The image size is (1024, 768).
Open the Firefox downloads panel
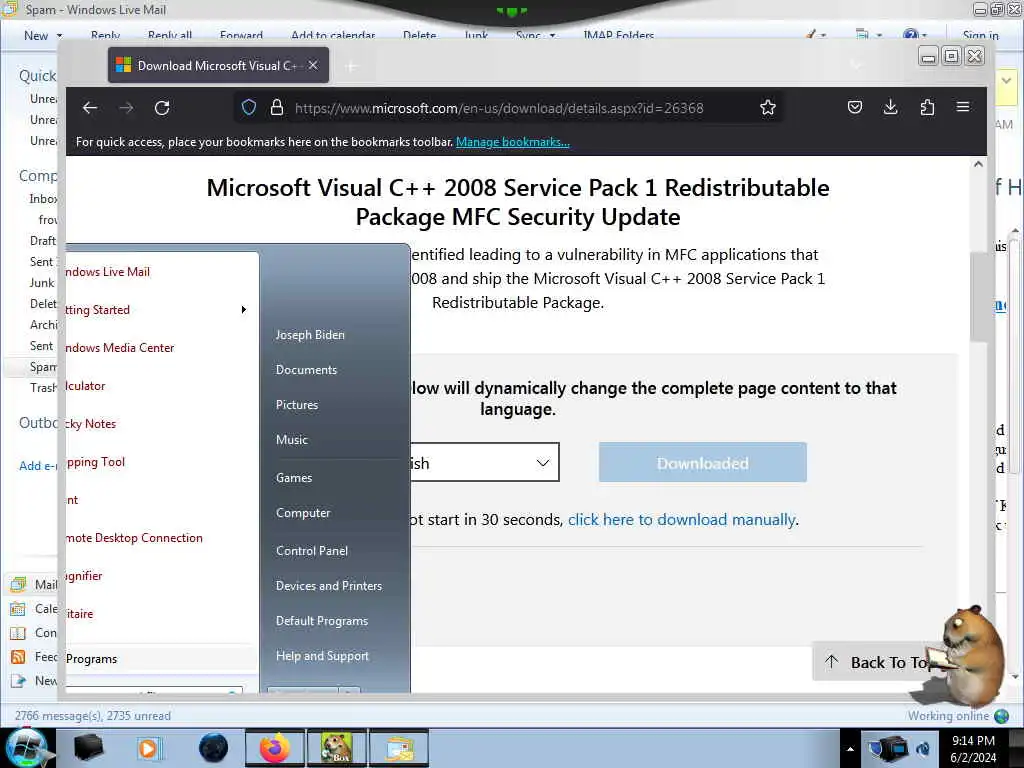890,107
